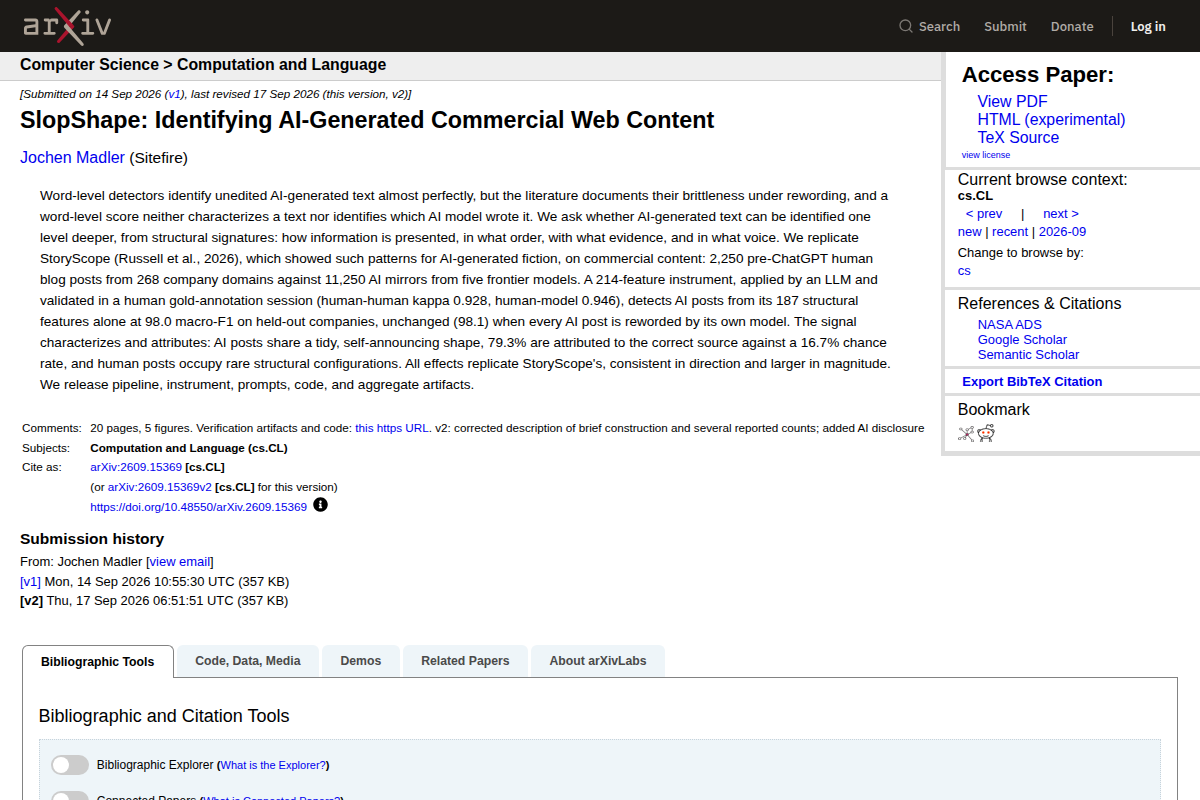
Task: Bookmark paper with BibSonomy icon
Action: pos(966,433)
